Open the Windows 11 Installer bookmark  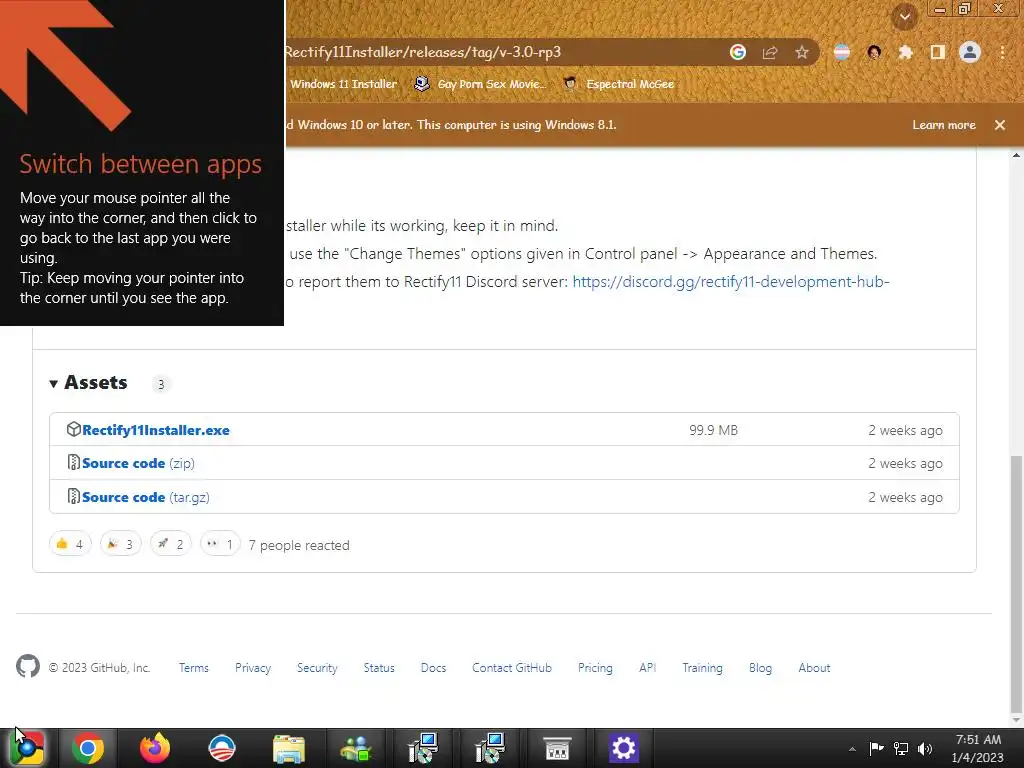(x=343, y=84)
